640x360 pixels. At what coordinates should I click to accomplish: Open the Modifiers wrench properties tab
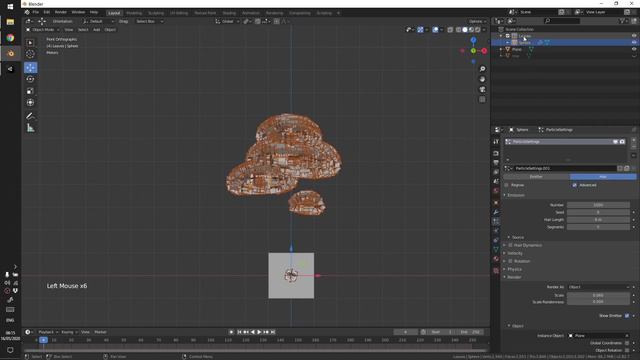496,212
